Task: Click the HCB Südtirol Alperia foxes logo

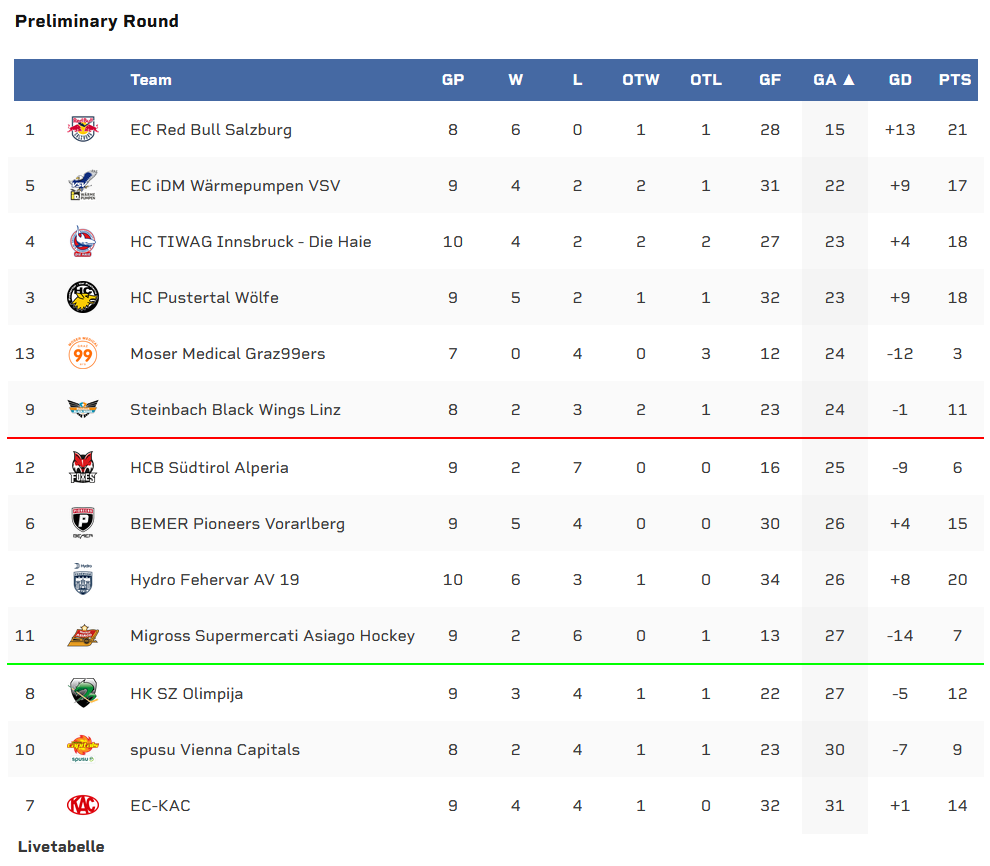Action: [x=83, y=467]
